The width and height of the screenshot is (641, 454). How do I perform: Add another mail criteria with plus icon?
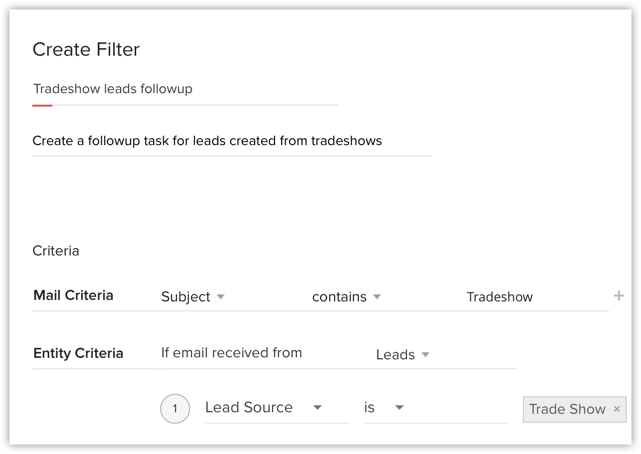619,296
